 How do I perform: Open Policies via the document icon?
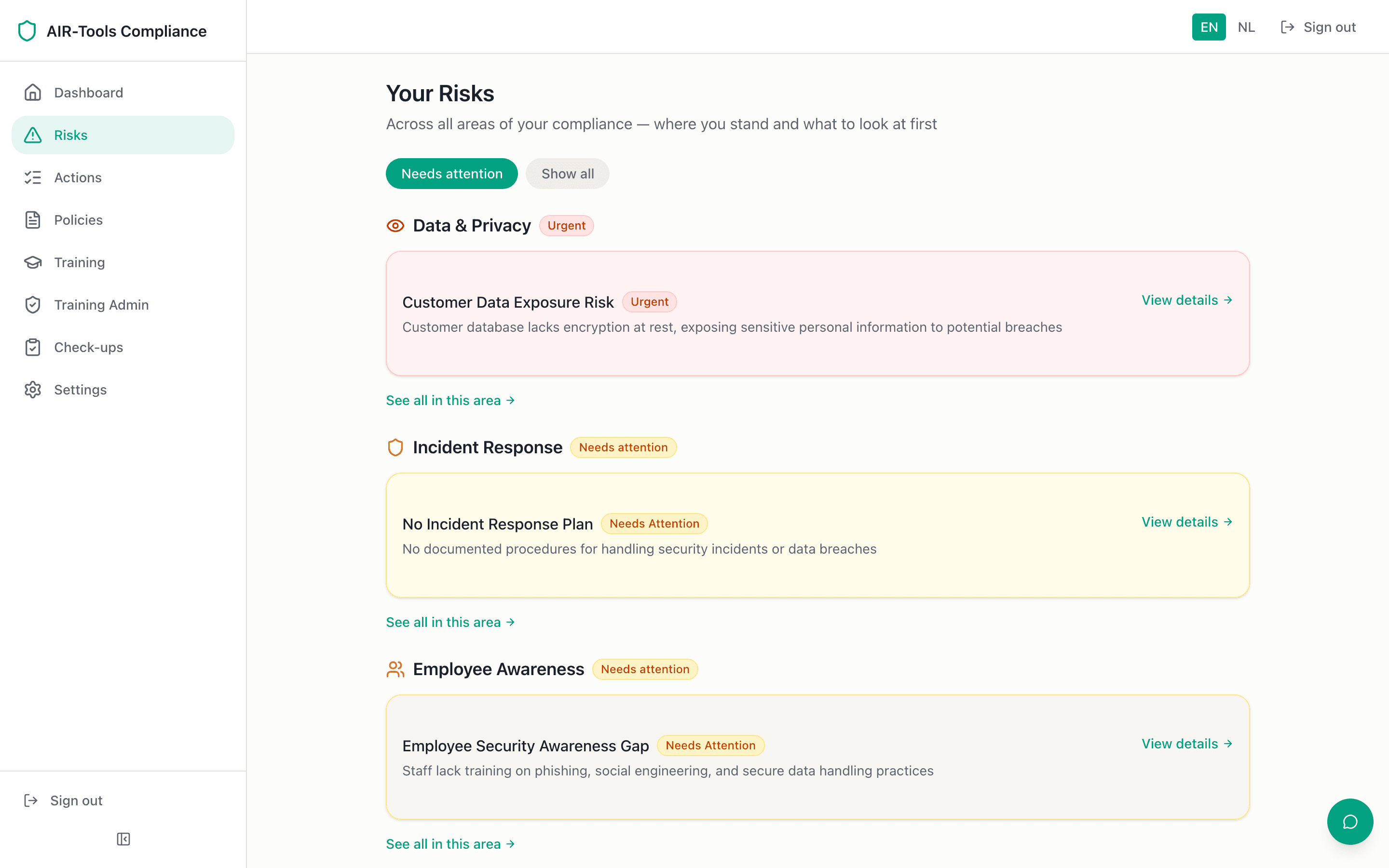pos(33,220)
